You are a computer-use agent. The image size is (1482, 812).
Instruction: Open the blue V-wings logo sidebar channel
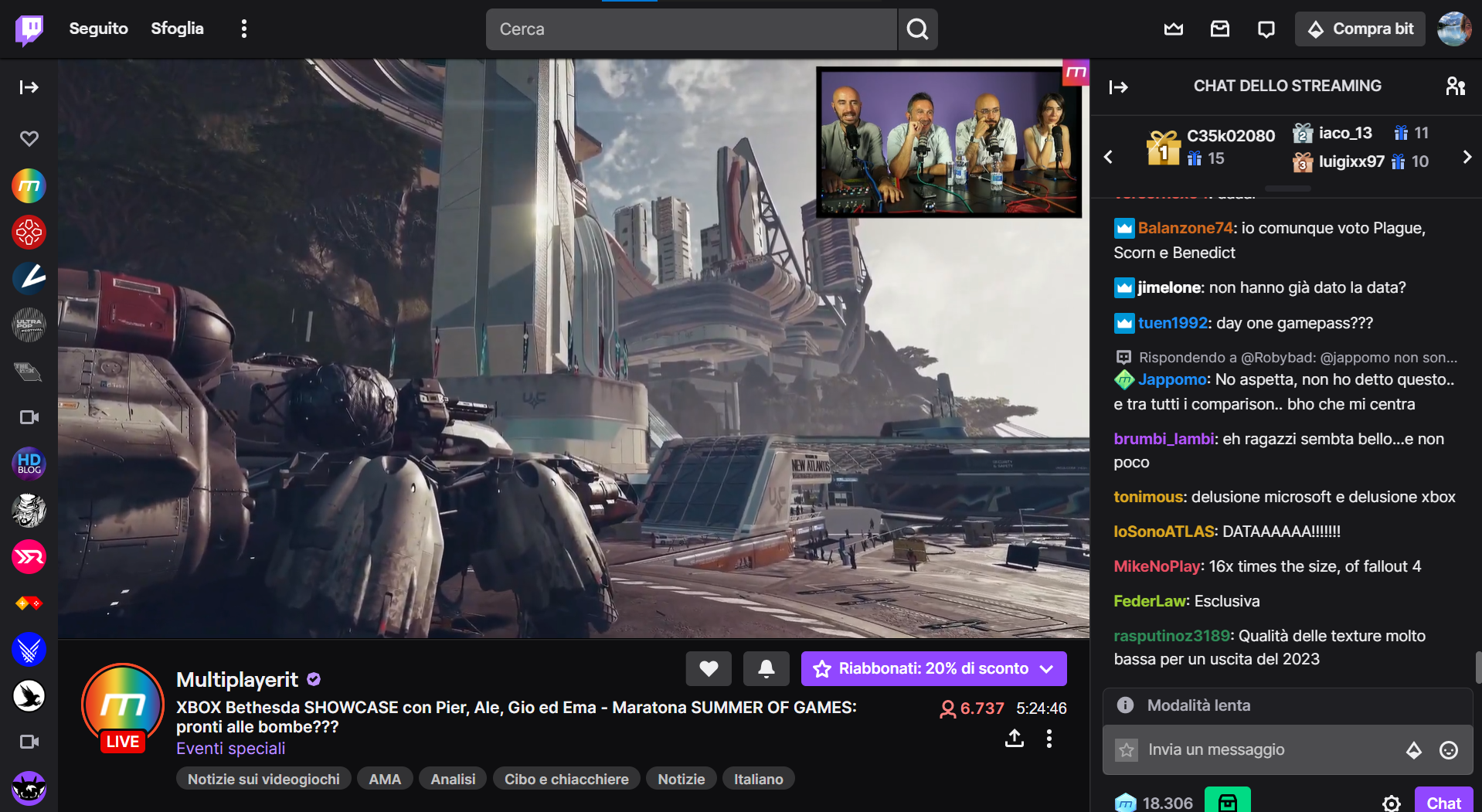[x=29, y=649]
